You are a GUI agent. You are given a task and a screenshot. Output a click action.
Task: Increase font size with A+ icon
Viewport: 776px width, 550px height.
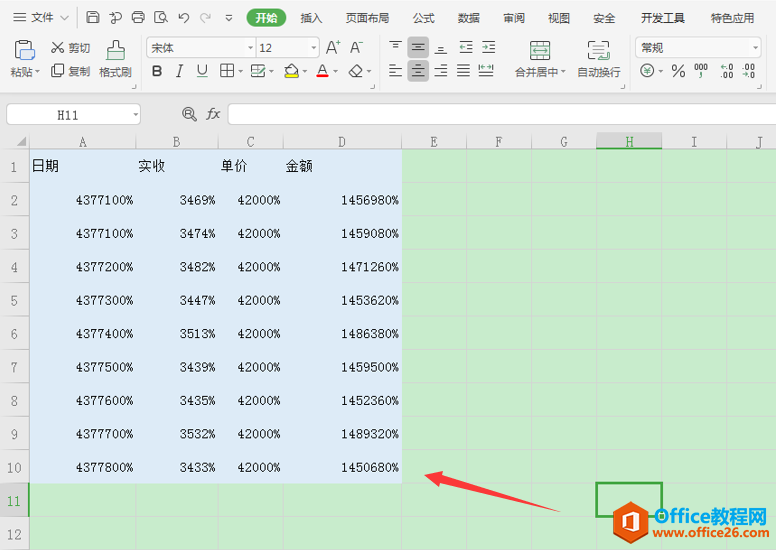333,48
